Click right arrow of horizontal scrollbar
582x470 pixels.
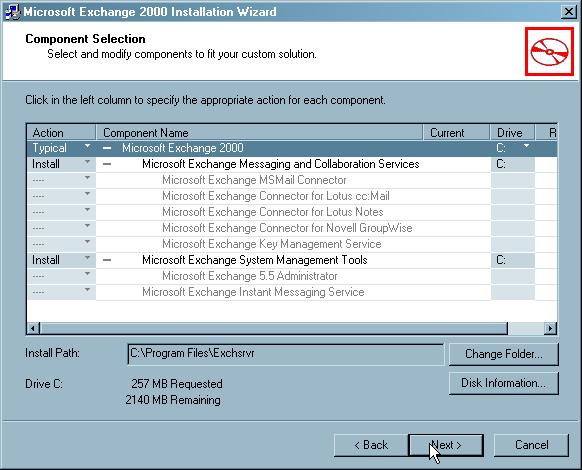550,329
